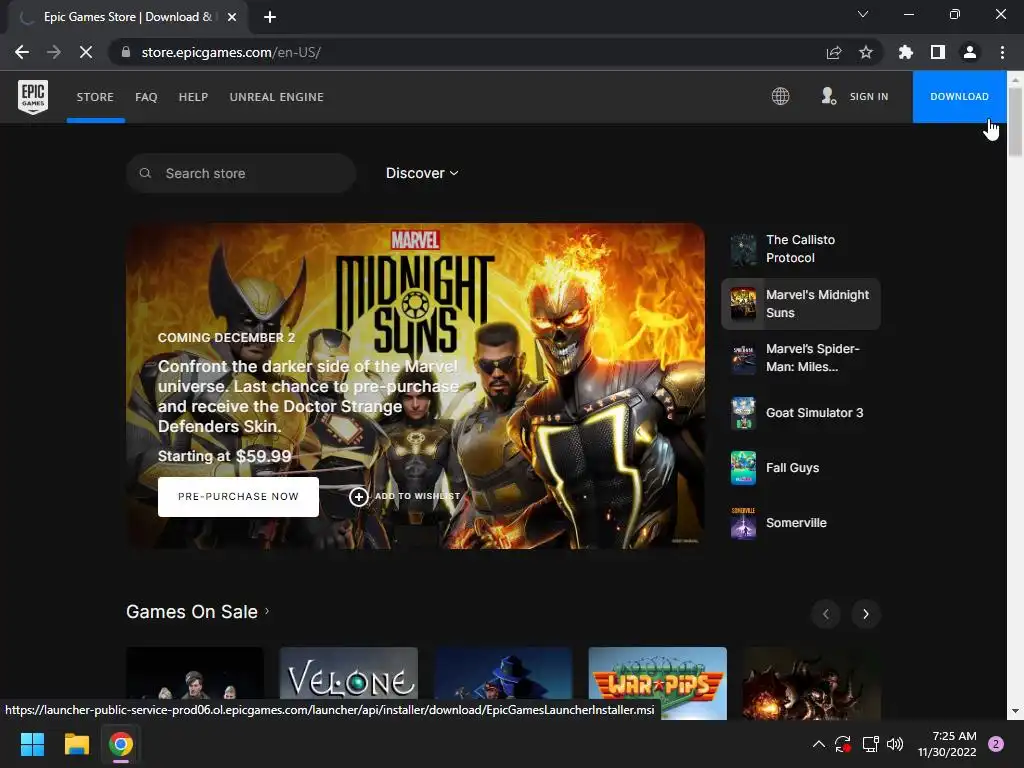The height and width of the screenshot is (768, 1024).
Task: Bookmark this page with the star icon
Action: (866, 52)
